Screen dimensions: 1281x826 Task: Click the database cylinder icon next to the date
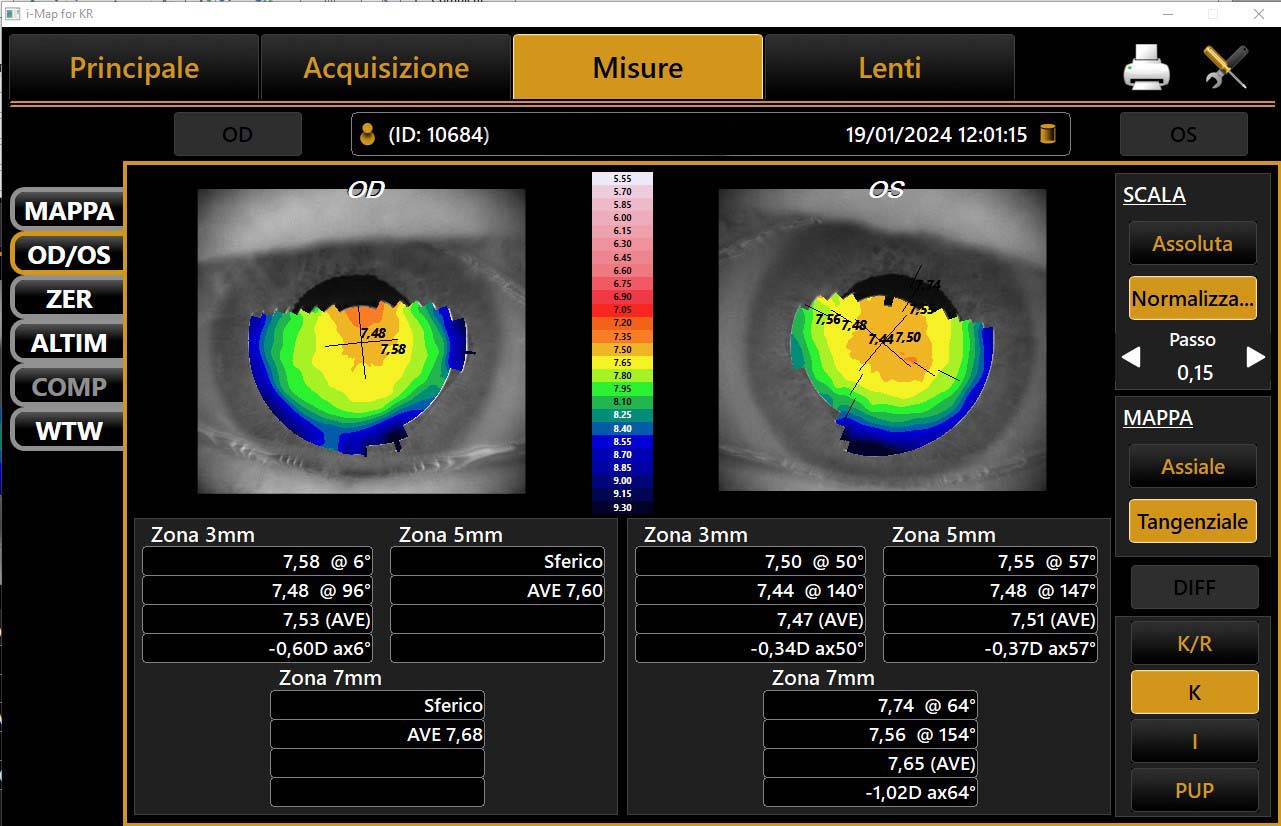1048,134
